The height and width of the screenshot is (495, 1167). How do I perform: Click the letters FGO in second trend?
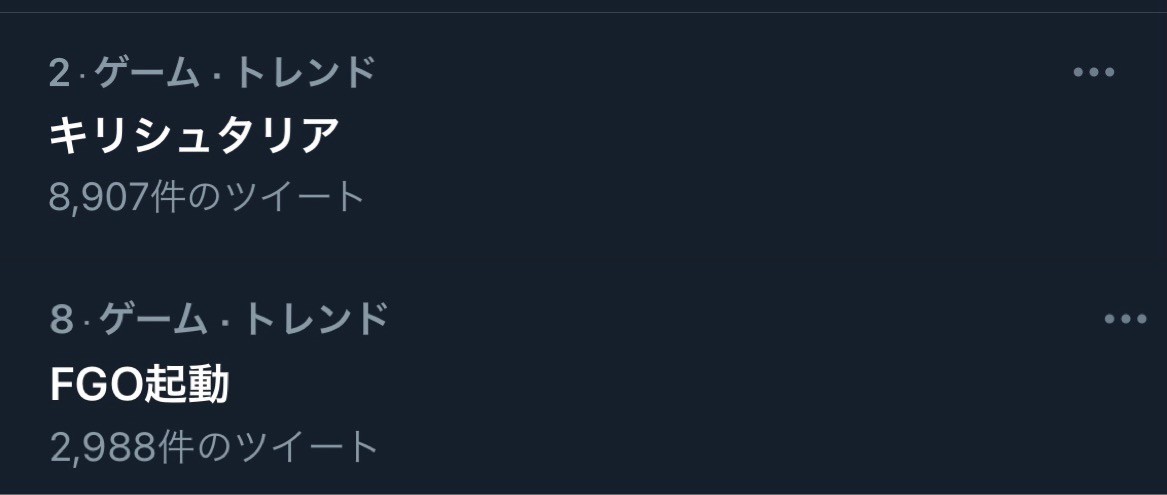96,384
